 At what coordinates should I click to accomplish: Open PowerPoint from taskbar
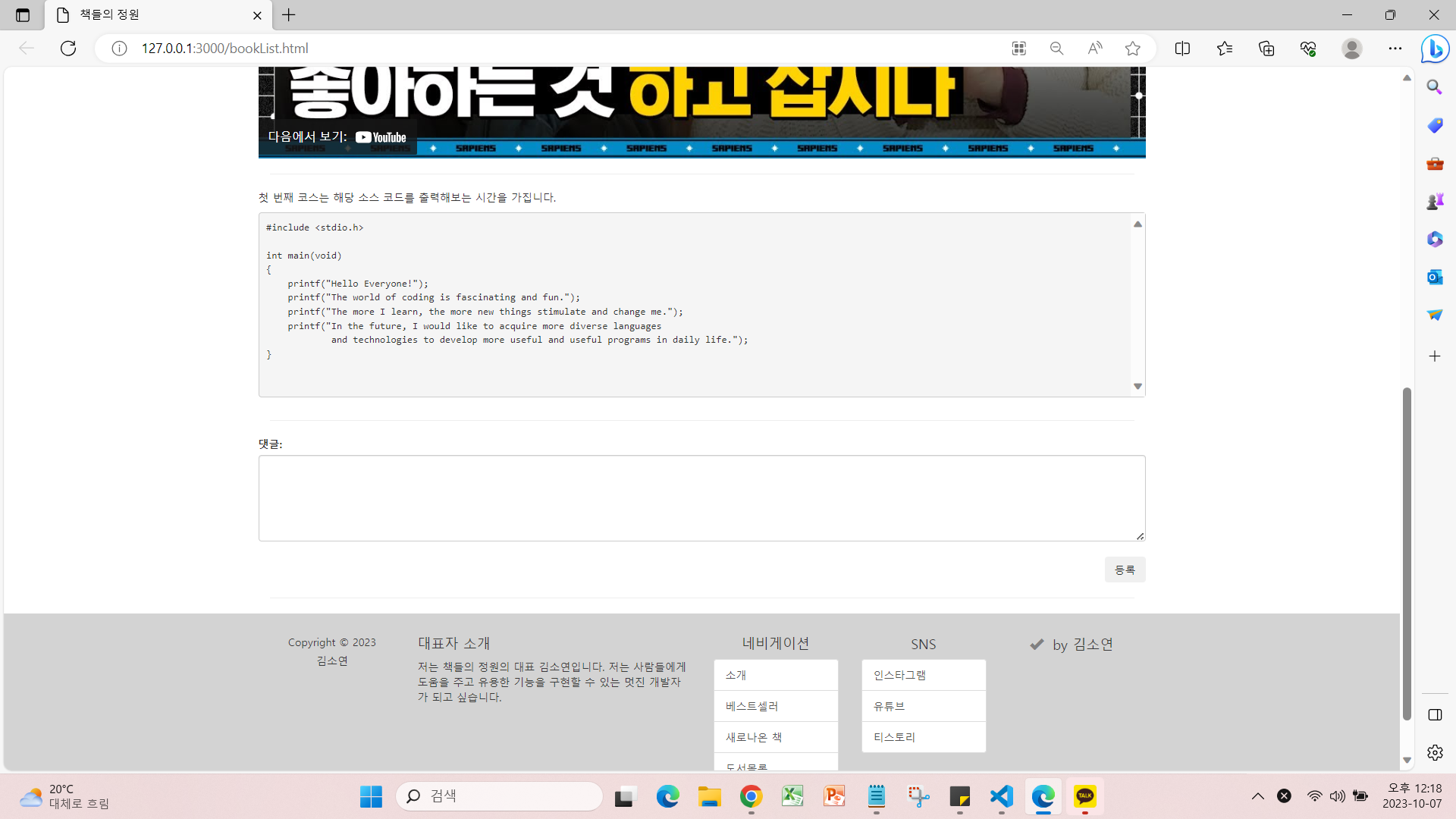click(x=834, y=796)
